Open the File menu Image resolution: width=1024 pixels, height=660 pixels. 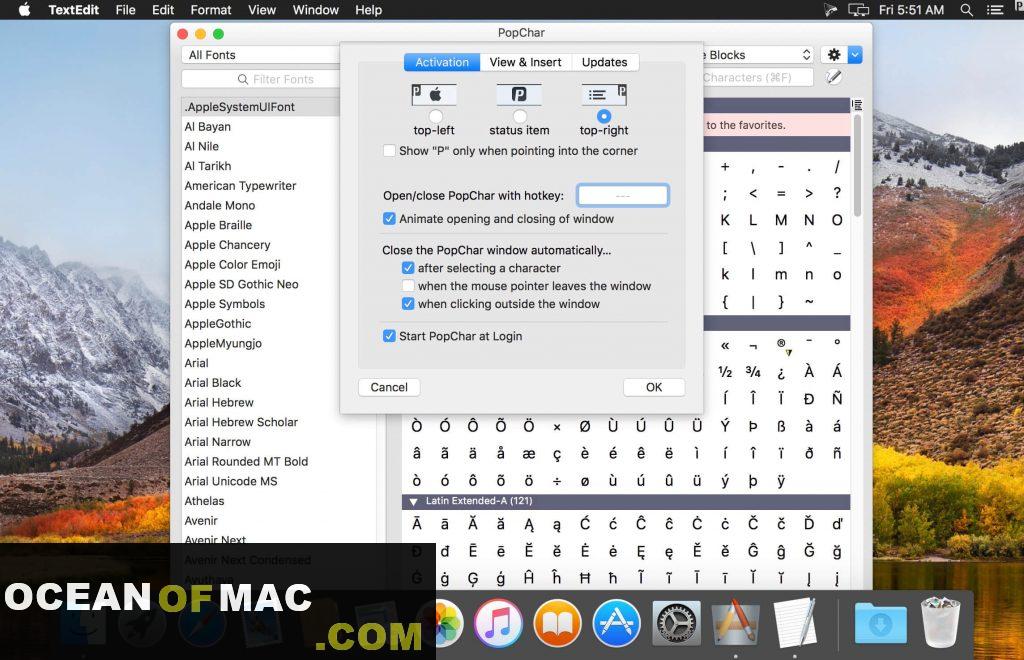point(125,10)
